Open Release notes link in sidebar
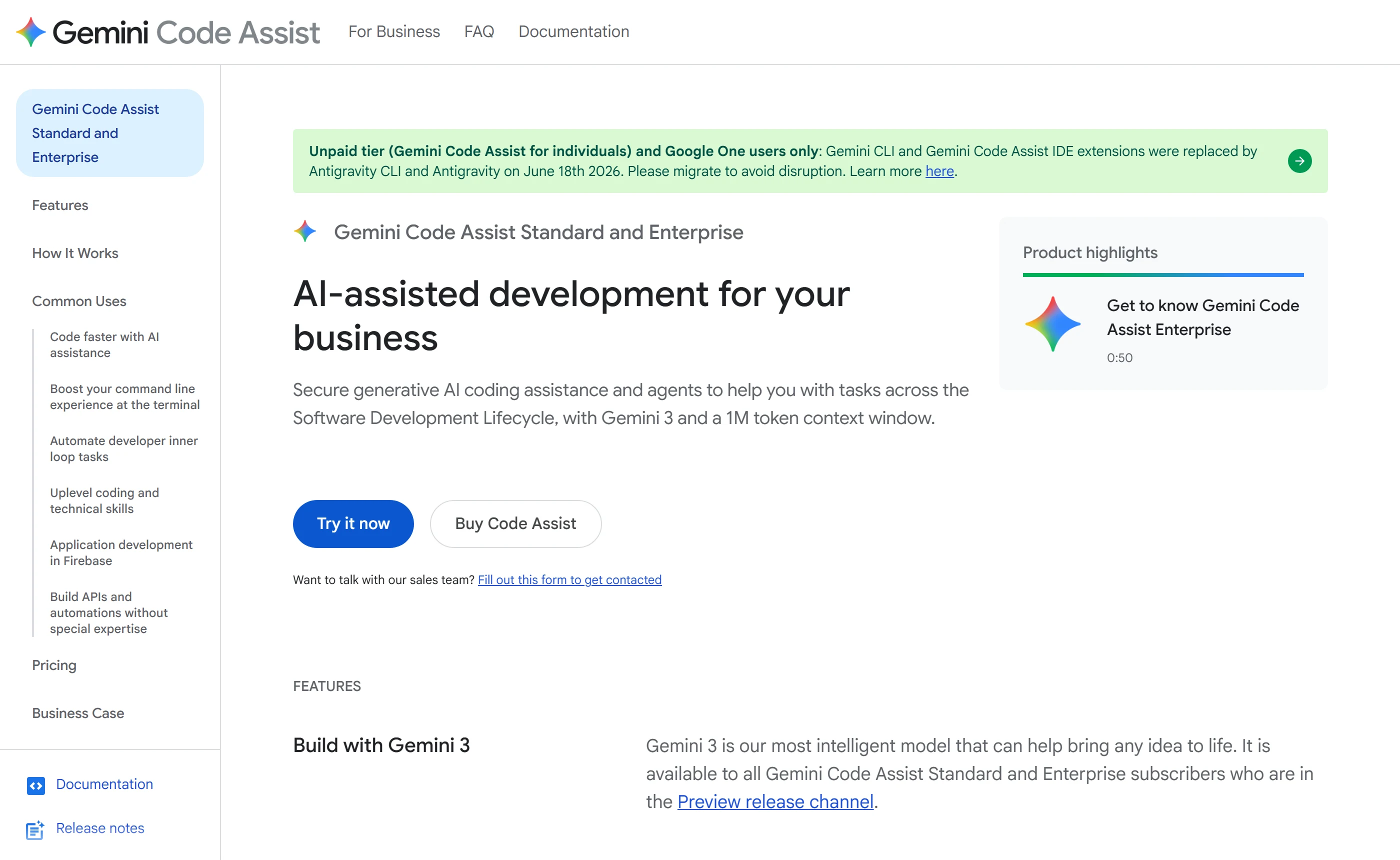 (100, 828)
